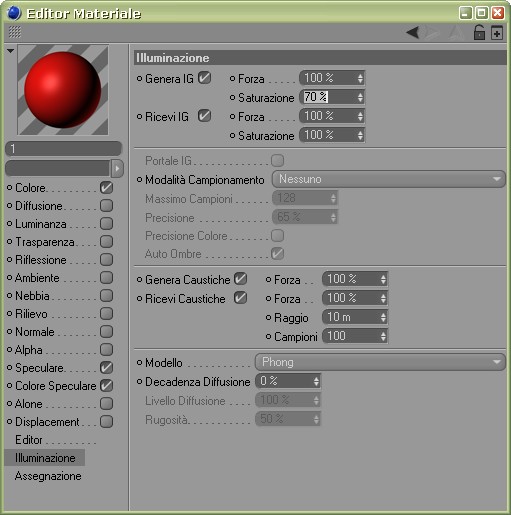Uncheck the Genera IG checkbox
The height and width of the screenshot is (515, 511).
pos(204,78)
